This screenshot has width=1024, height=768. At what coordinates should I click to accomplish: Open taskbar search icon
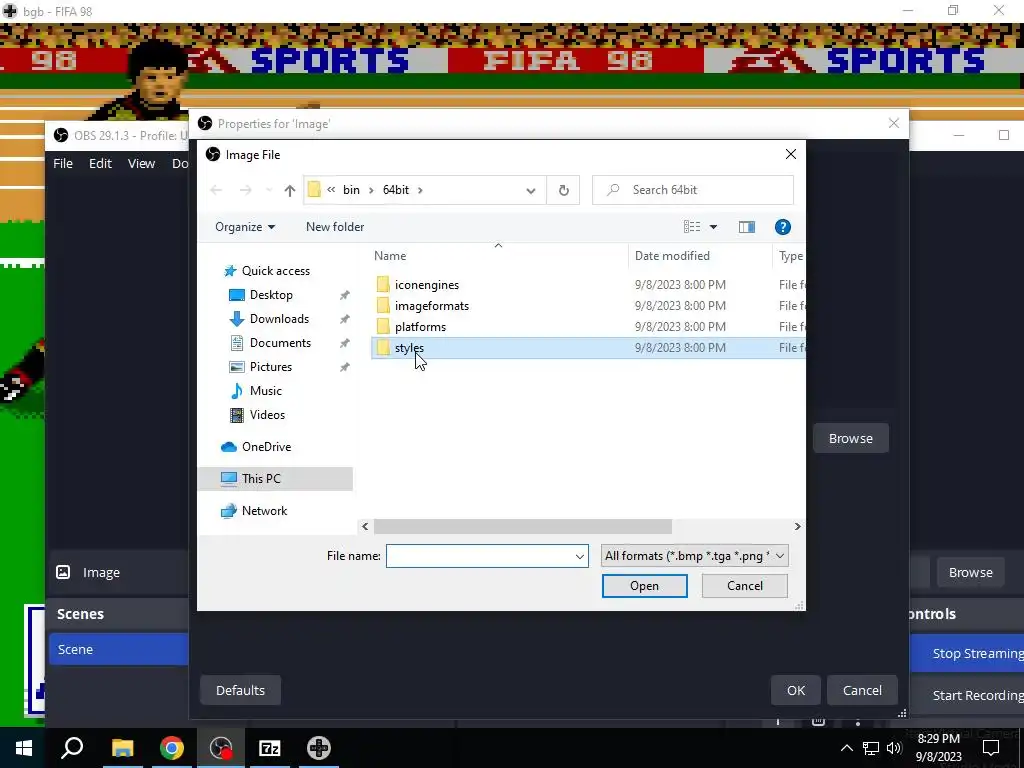72,748
